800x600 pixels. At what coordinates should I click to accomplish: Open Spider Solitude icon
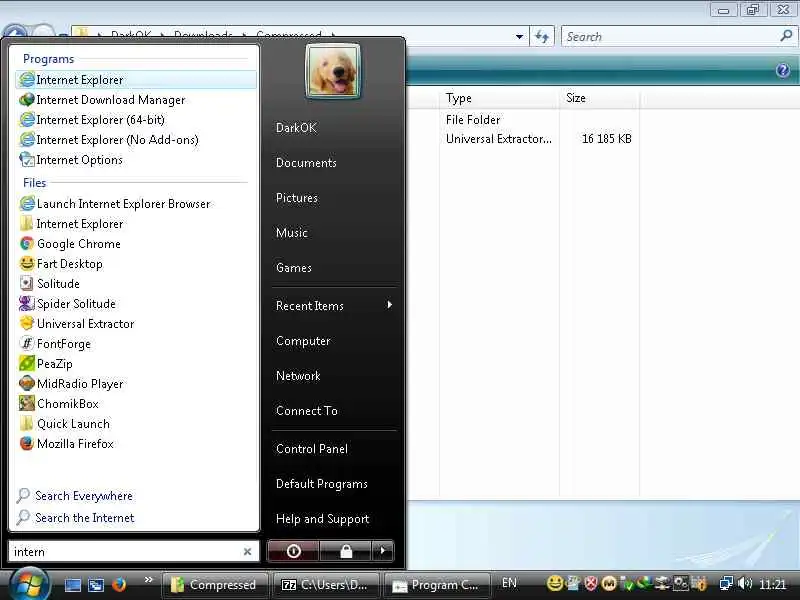coord(27,304)
